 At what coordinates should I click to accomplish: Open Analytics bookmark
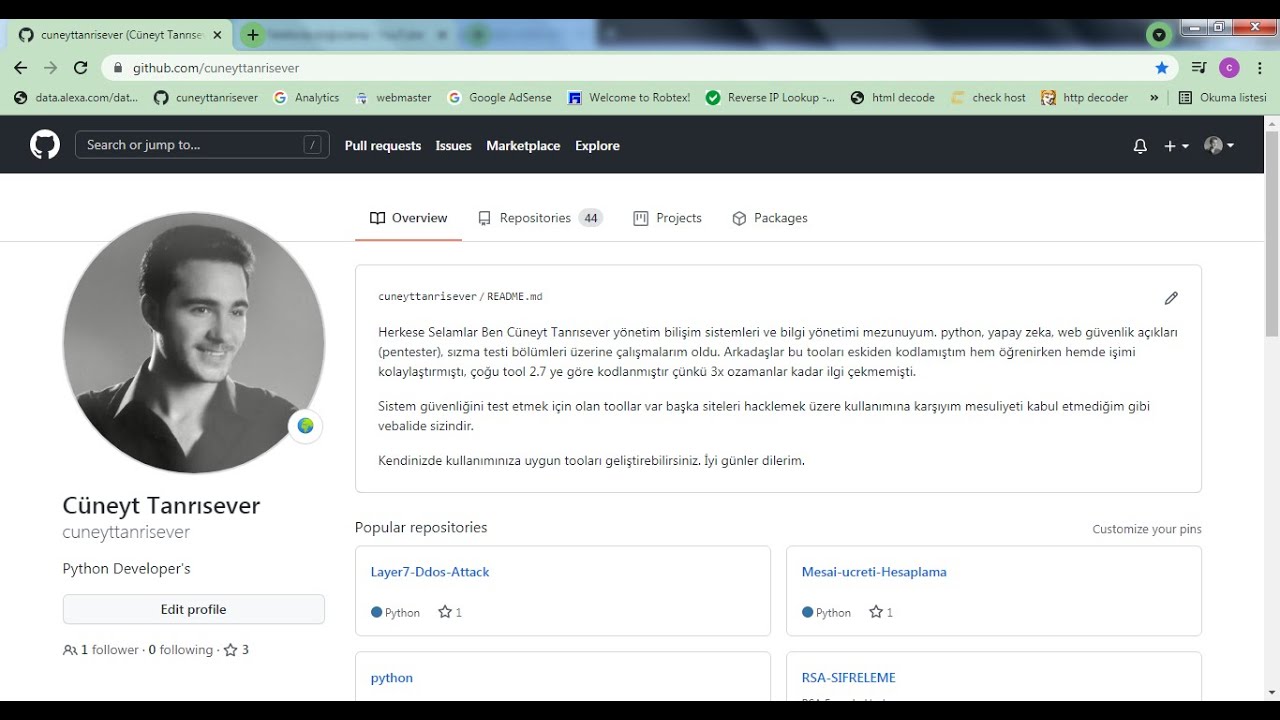pyautogui.click(x=306, y=98)
